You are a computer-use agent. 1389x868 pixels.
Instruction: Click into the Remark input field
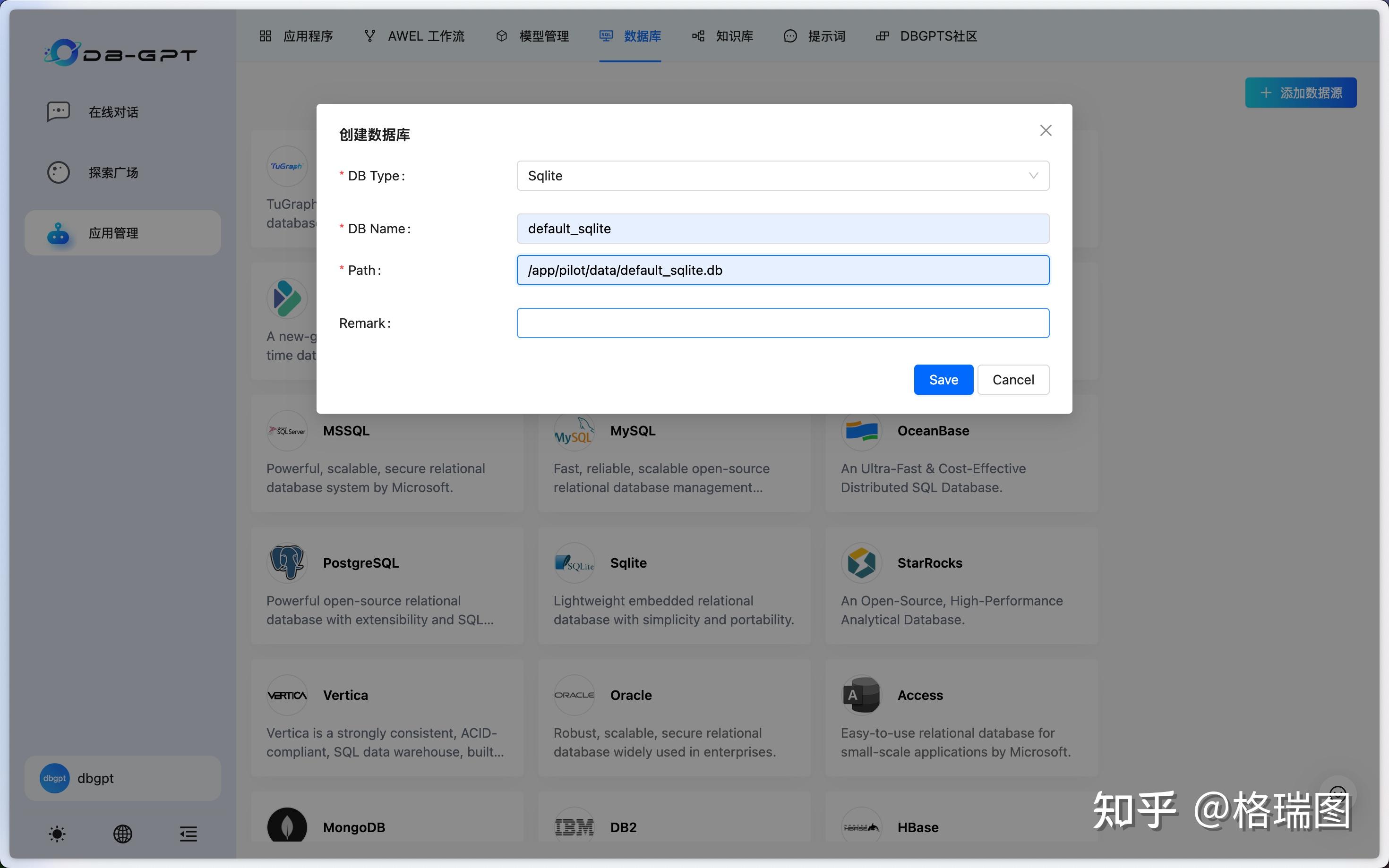[x=782, y=323]
